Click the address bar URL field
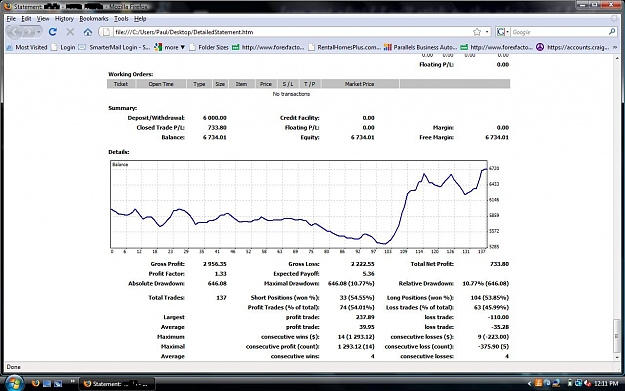Viewport: 625px width, 391px height. (x=291, y=32)
